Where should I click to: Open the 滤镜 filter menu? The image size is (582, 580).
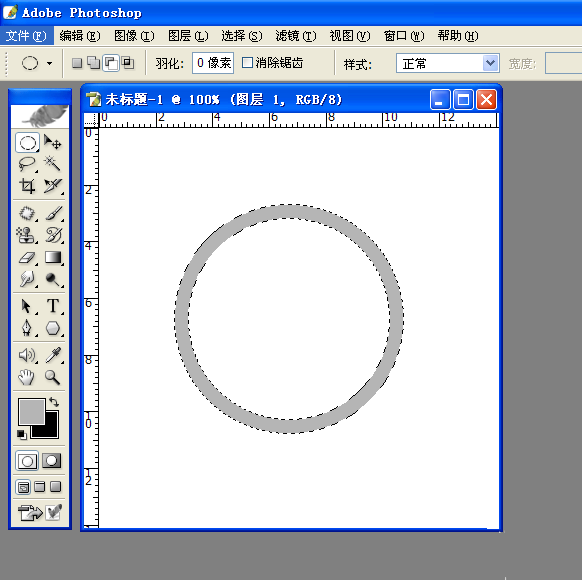coord(296,36)
